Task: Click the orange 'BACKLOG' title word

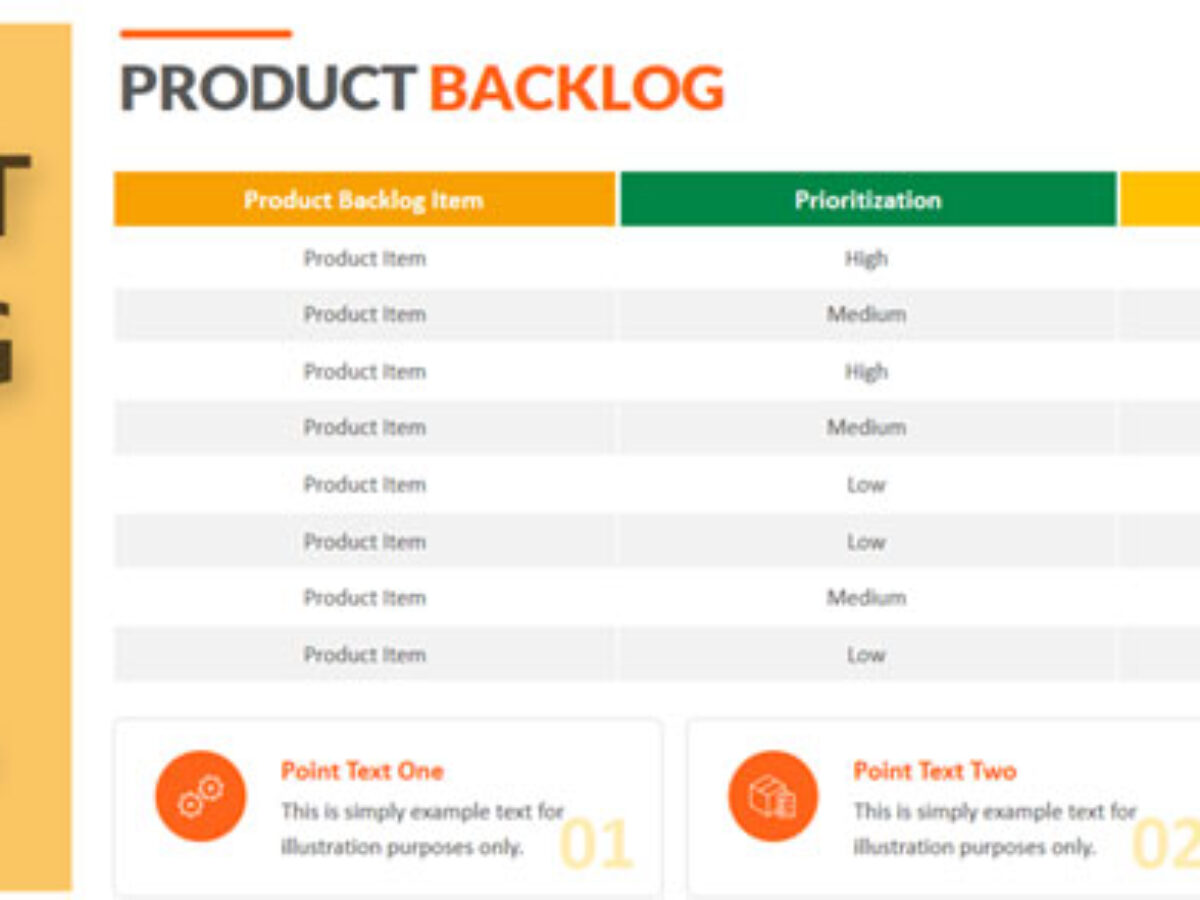Action: (577, 88)
